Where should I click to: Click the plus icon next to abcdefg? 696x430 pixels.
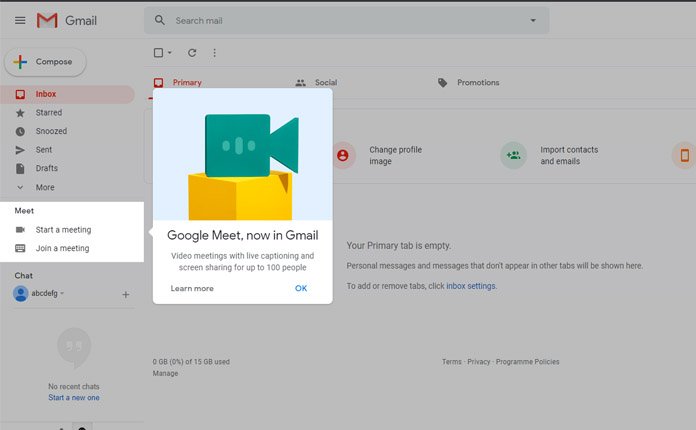(x=125, y=294)
